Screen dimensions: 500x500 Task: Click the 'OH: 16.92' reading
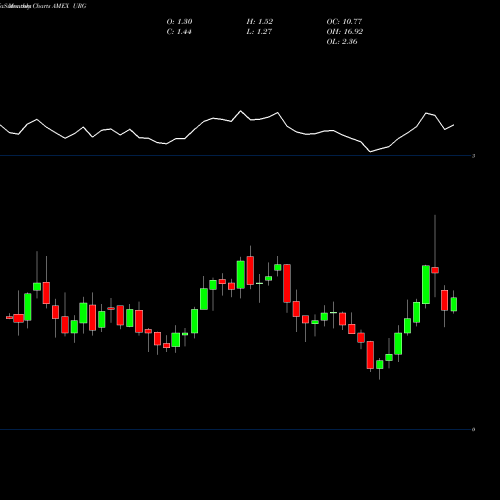point(345,32)
